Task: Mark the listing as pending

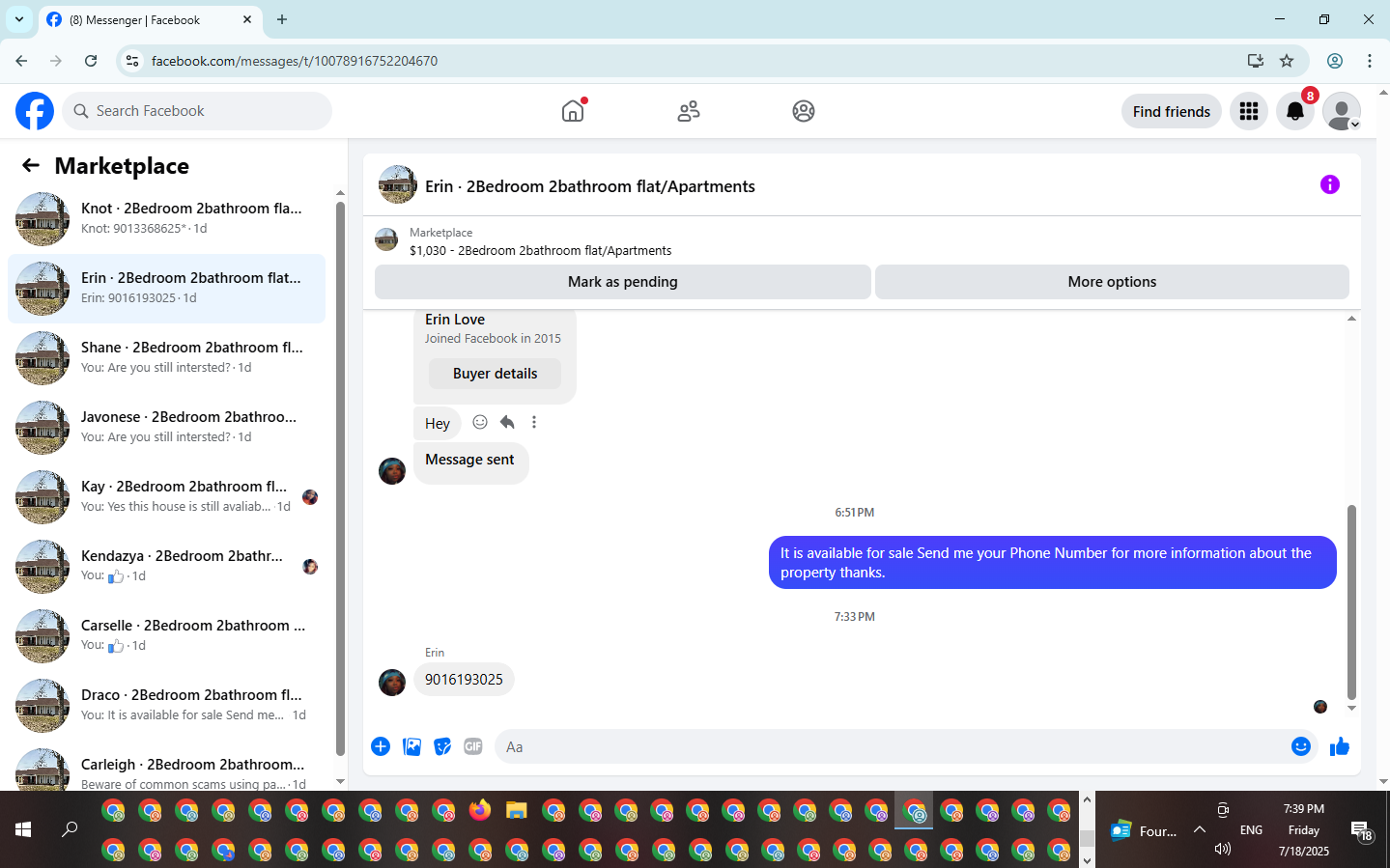Action: pos(623,282)
